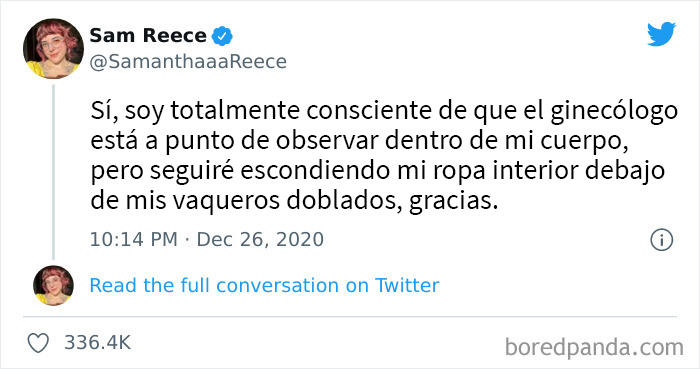Open the Sam Reece display name
This screenshot has height=369, width=700.
148,35
